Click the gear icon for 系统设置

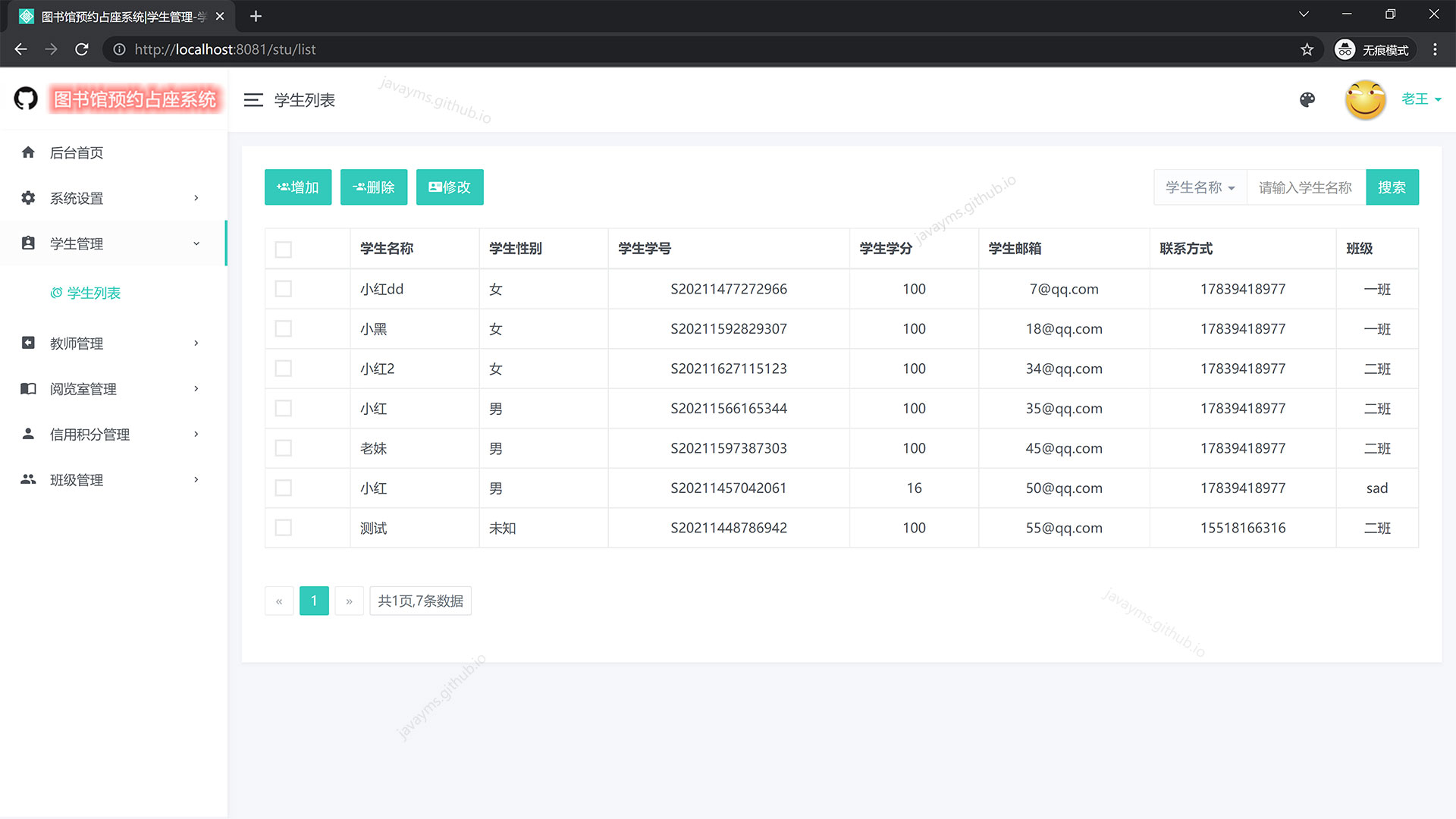point(28,198)
